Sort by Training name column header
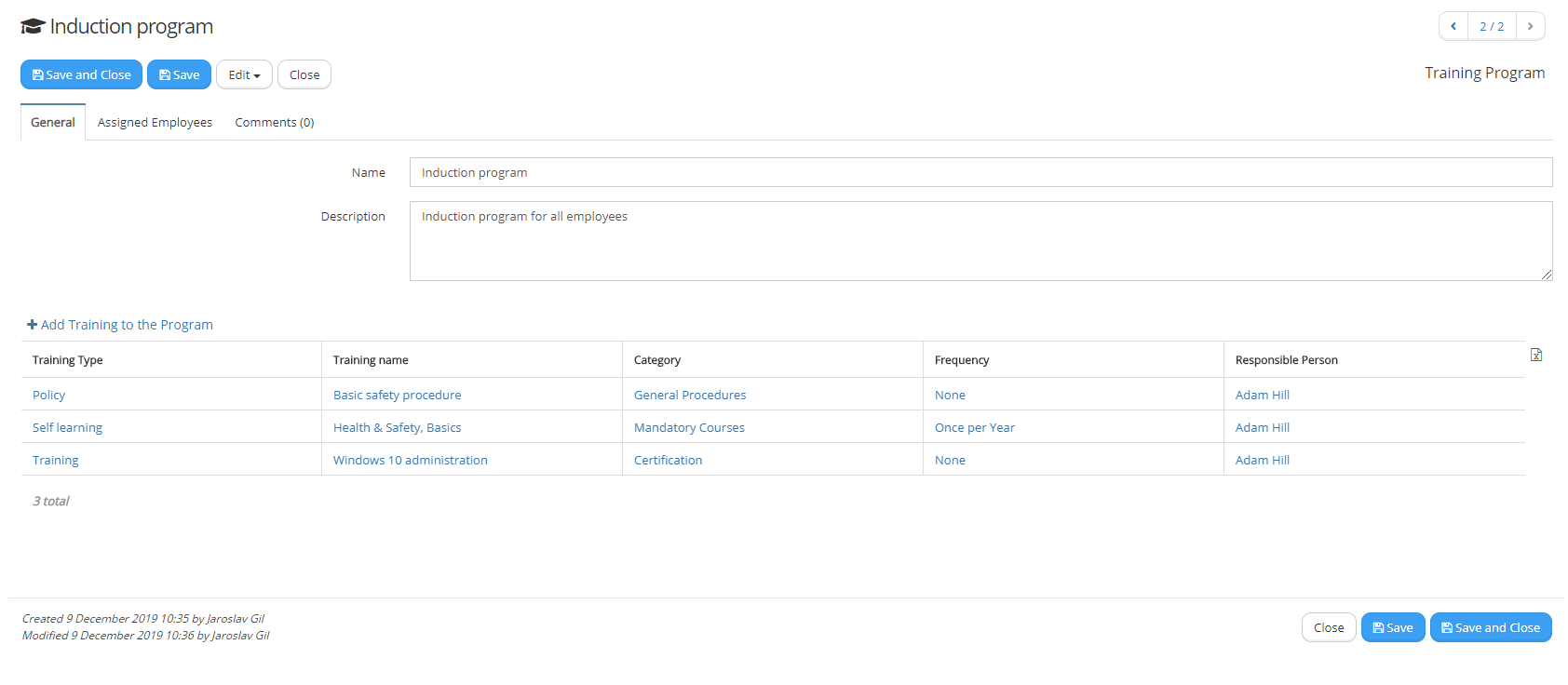This screenshot has height=685, width=1568. click(x=371, y=360)
